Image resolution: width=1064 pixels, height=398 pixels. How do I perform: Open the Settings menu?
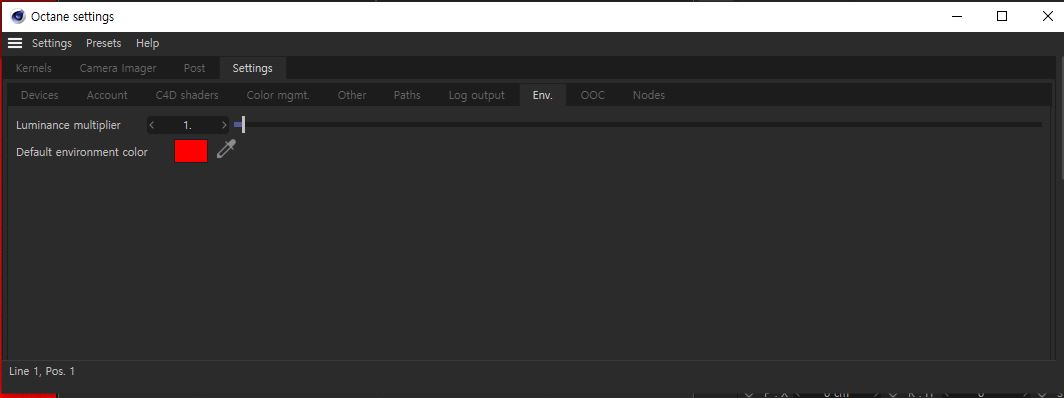[x=52, y=43]
